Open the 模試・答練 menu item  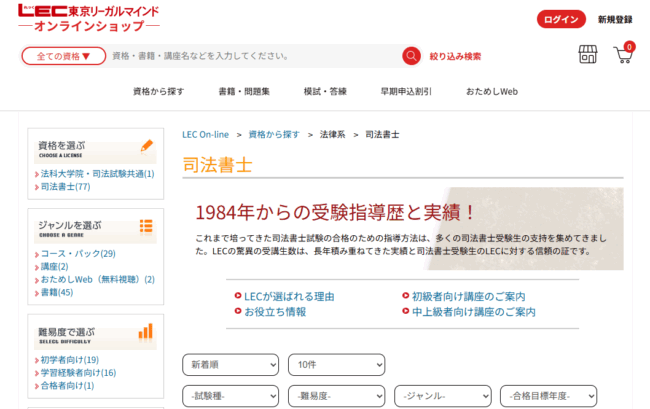325,92
